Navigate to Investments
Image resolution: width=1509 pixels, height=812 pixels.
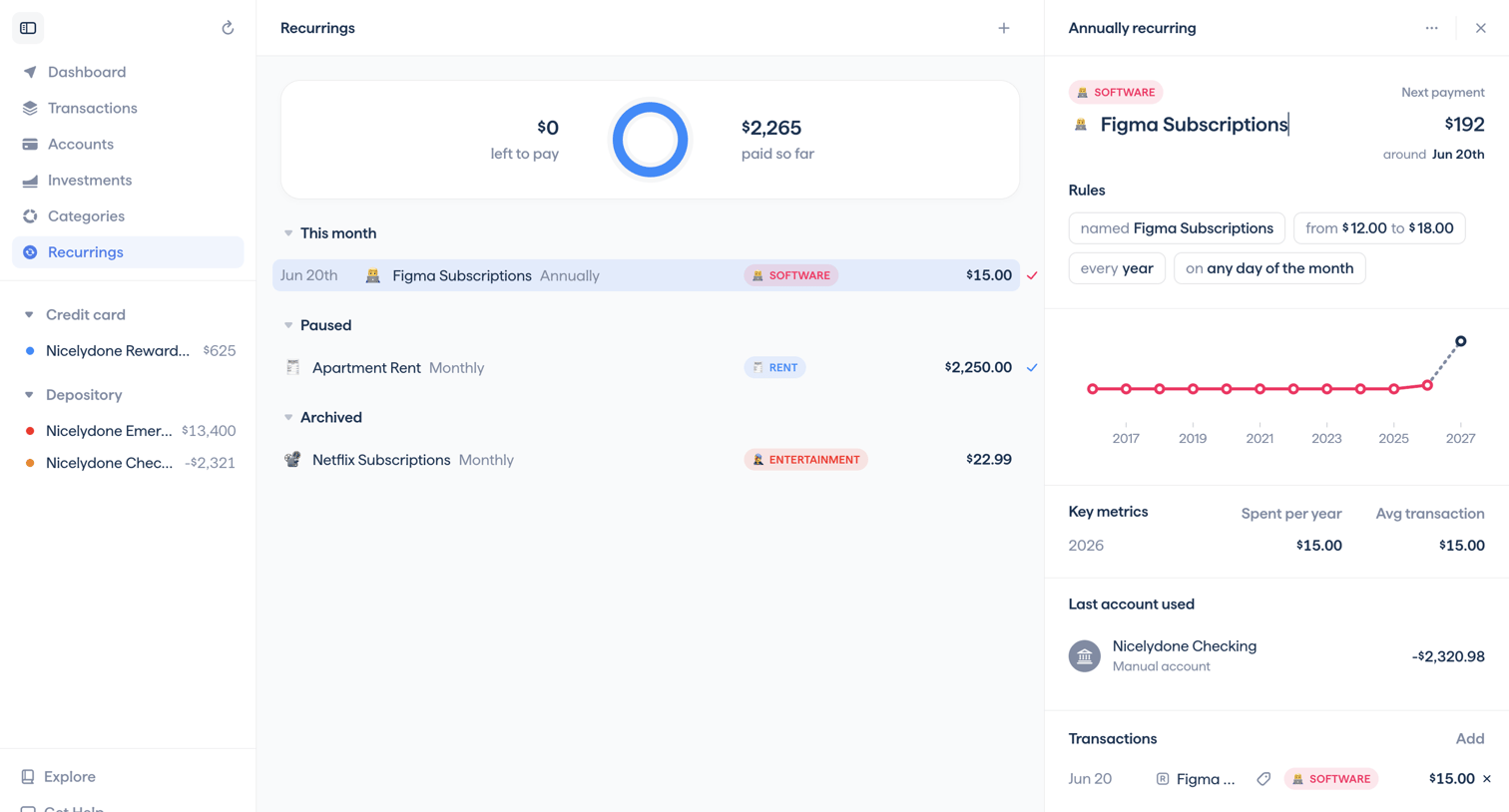[x=128, y=180]
